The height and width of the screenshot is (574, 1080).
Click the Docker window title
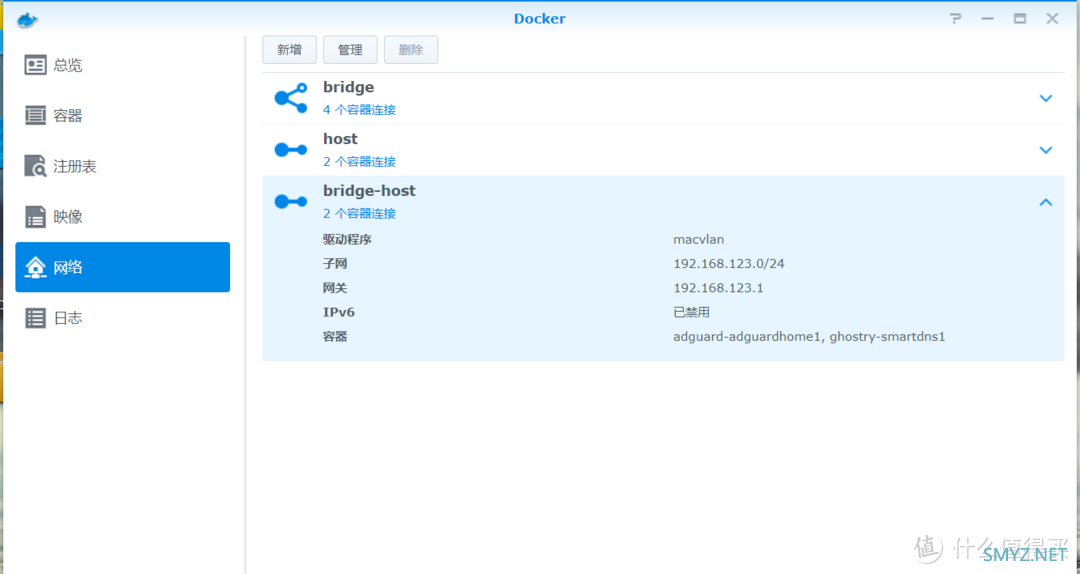coord(539,19)
